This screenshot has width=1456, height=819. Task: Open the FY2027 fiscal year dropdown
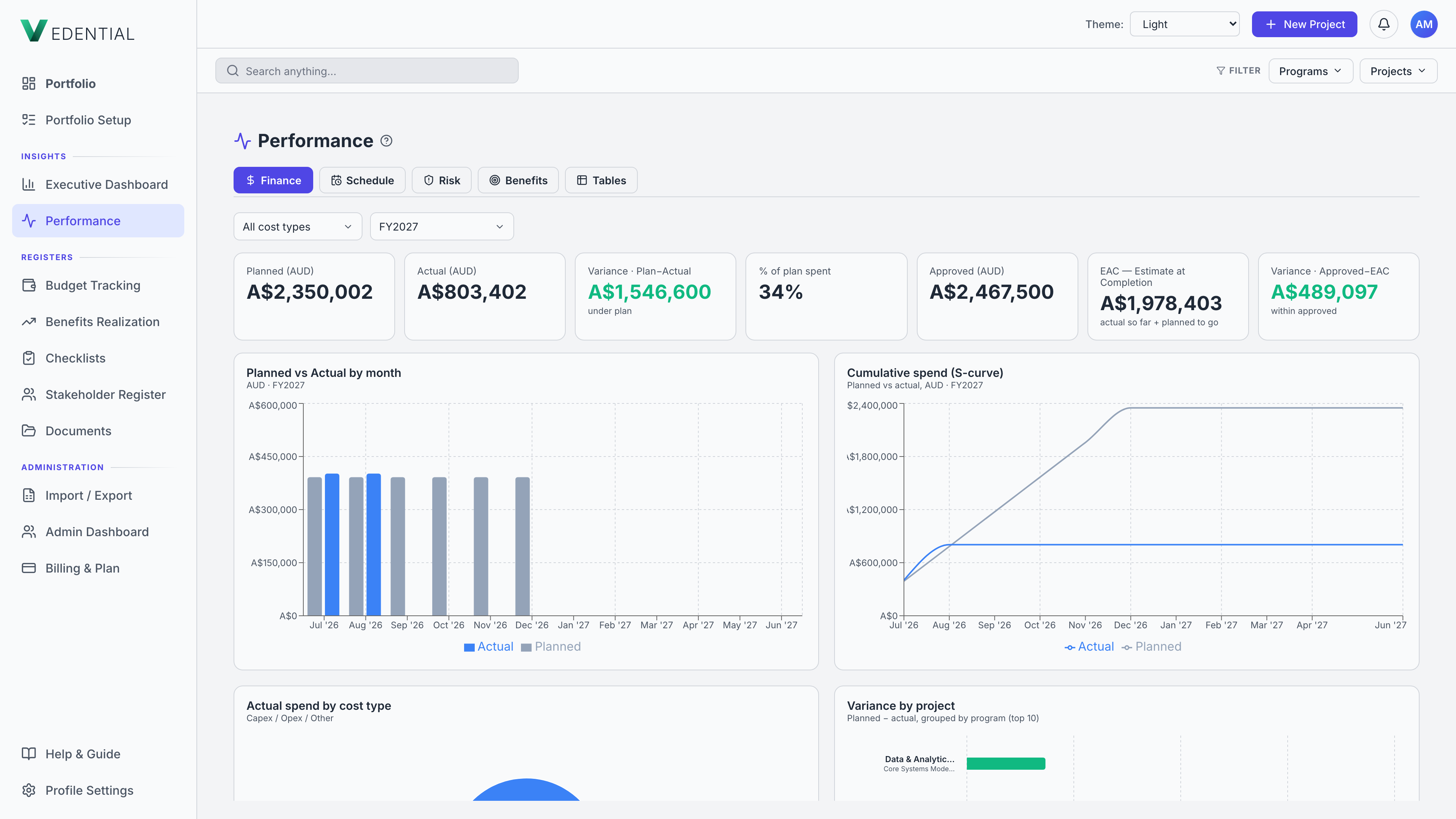pos(442,227)
